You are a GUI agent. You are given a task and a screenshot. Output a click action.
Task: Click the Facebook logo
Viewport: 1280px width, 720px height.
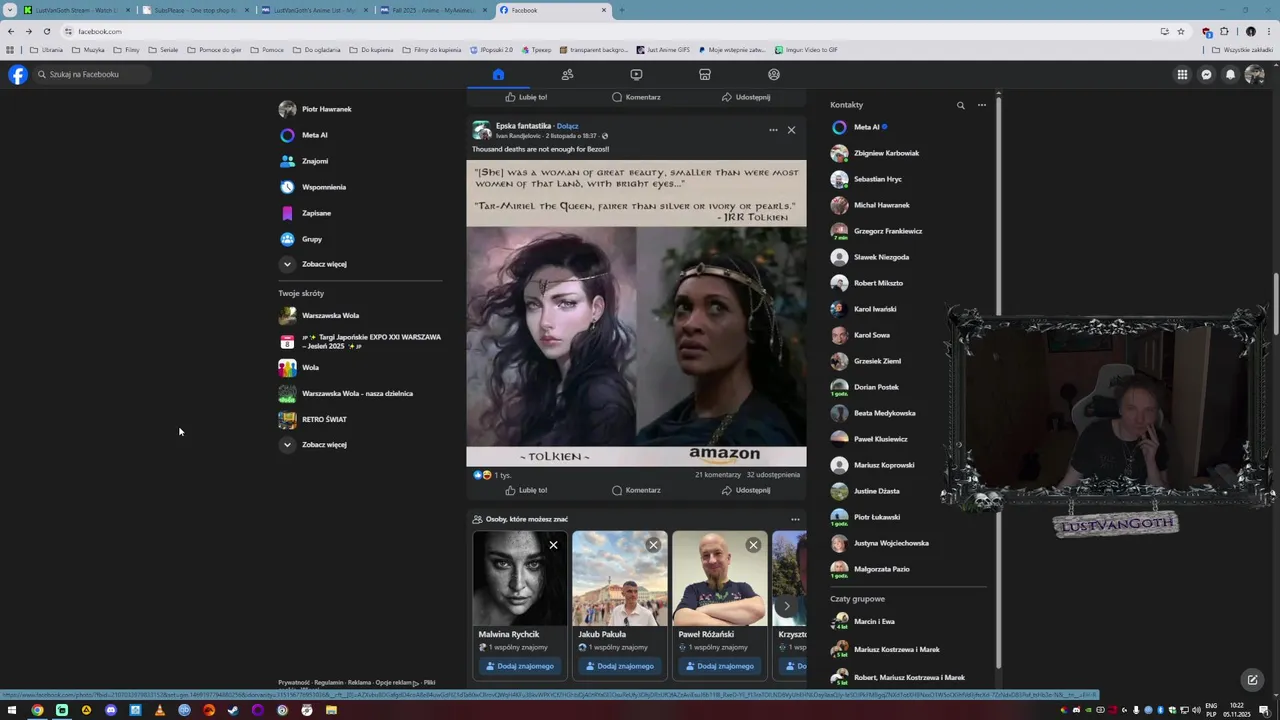(x=17, y=74)
